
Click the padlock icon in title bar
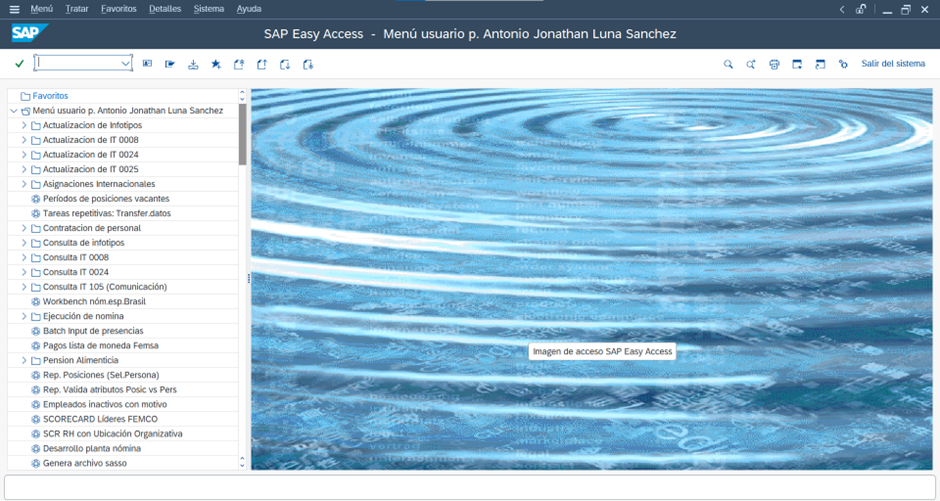point(861,9)
